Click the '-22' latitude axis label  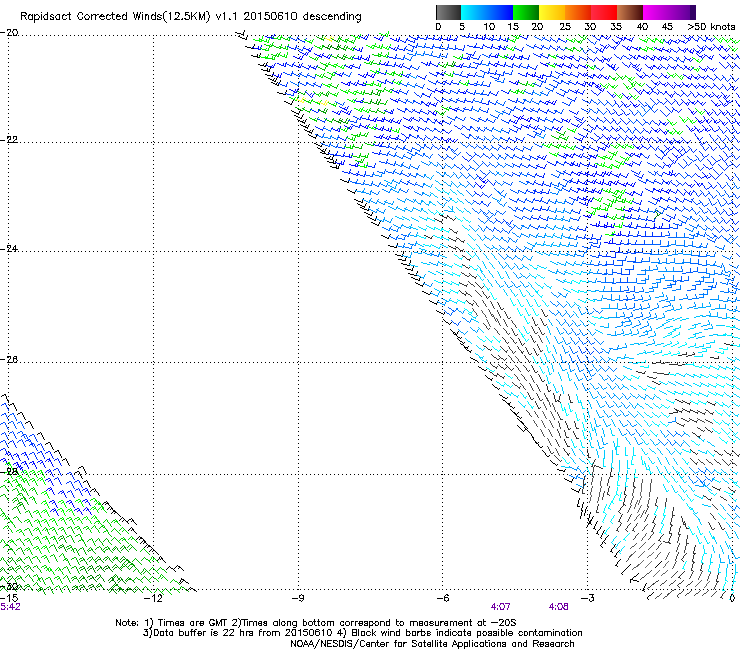click(x=9, y=140)
